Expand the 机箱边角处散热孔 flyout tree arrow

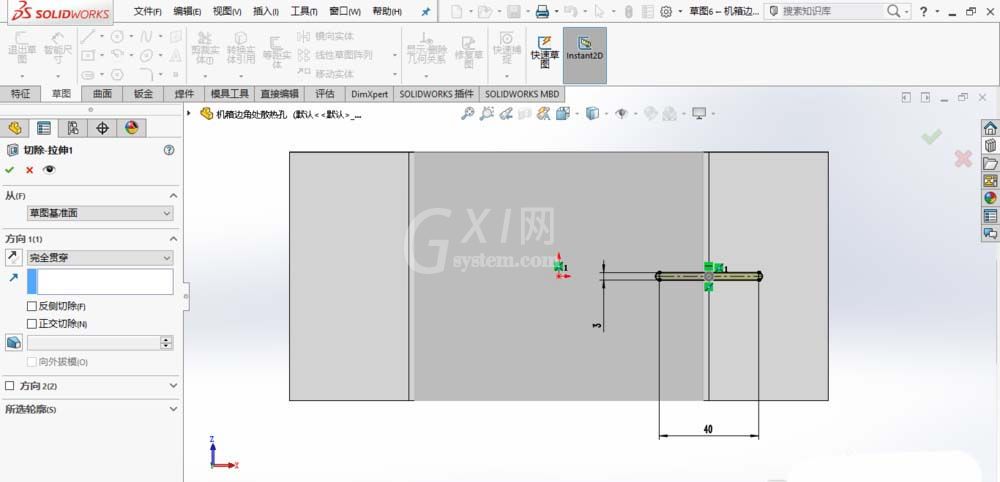point(189,113)
